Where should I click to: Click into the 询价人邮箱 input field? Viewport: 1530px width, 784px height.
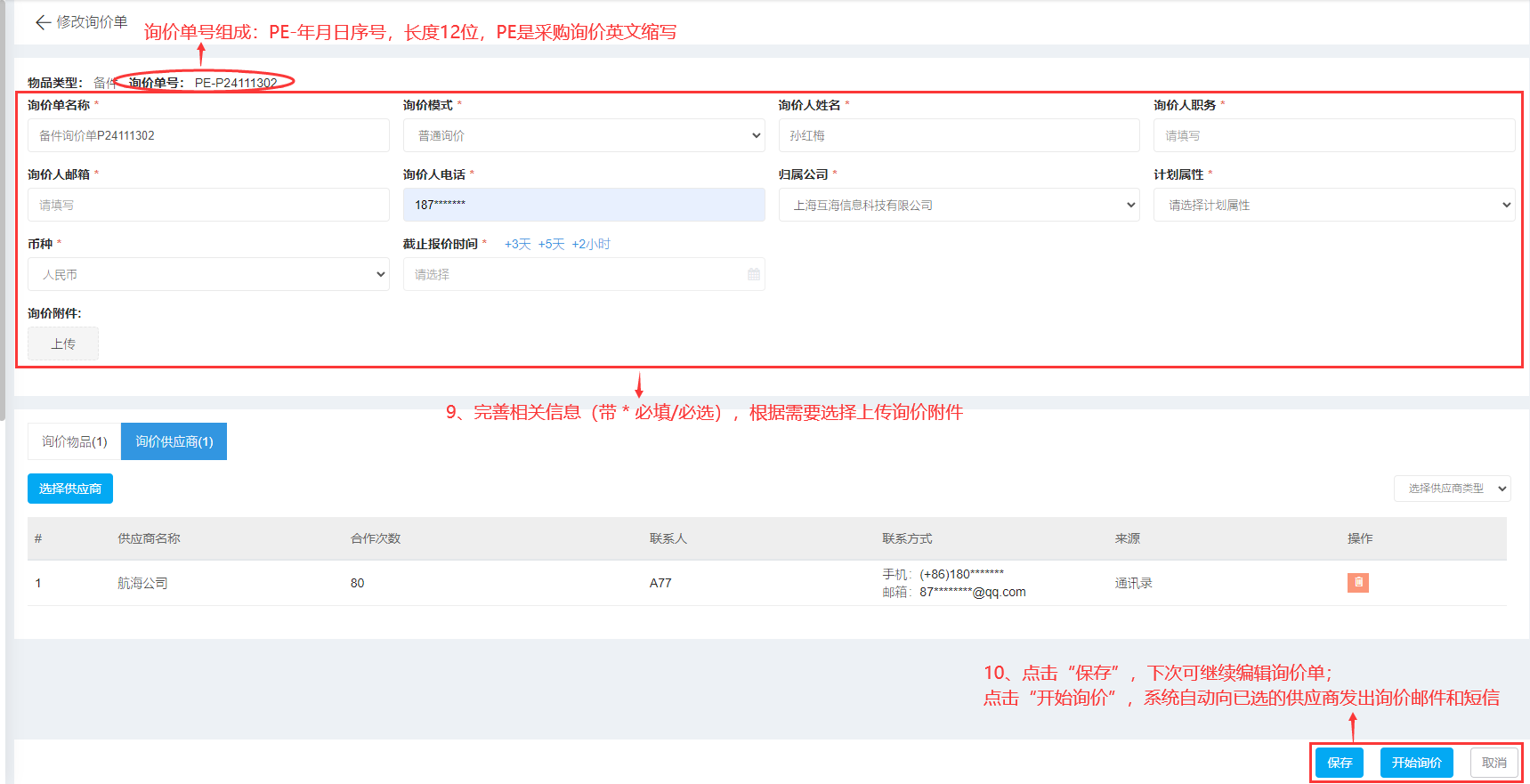(x=208, y=205)
